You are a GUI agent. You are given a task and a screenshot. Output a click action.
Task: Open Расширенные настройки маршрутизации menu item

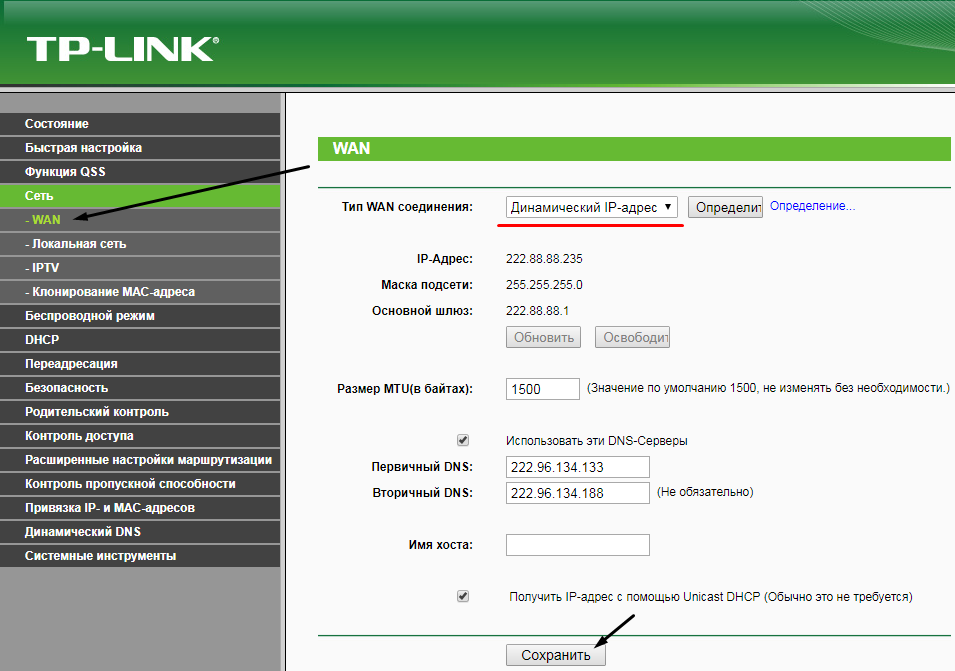coord(140,460)
